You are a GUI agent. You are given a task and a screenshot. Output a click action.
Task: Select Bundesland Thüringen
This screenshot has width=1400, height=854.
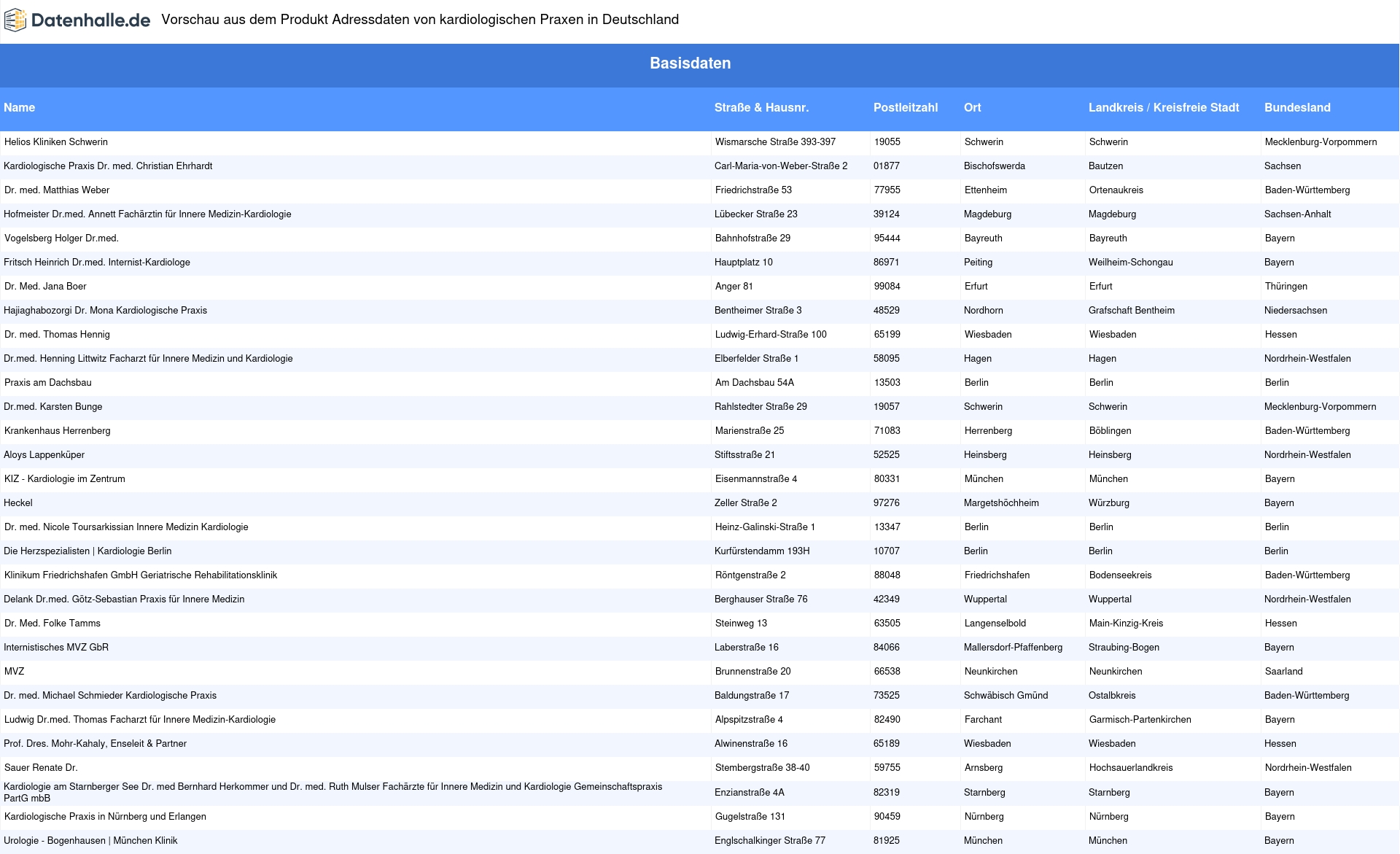pos(1286,287)
